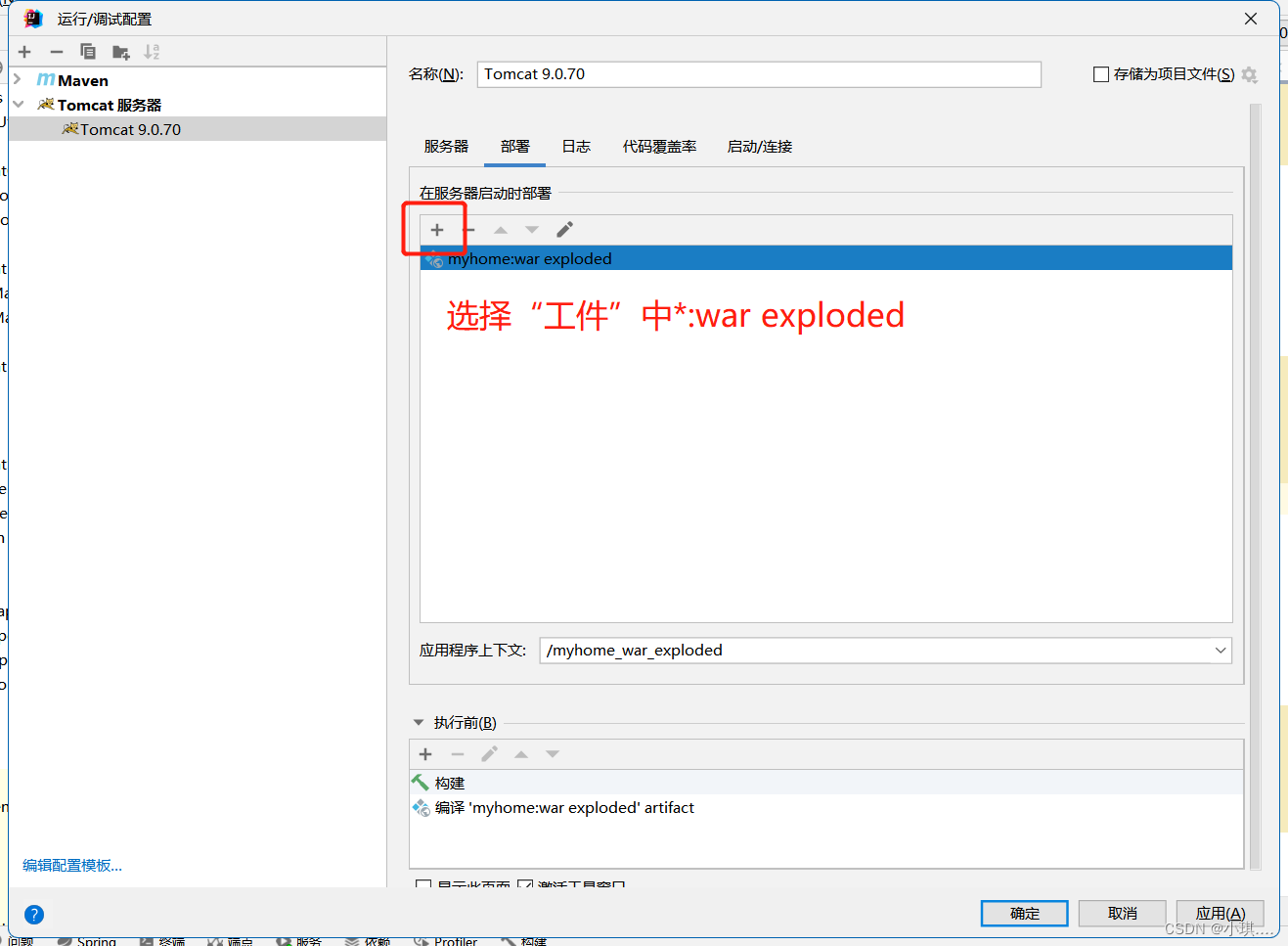Toggle 存储为项目文件 checkbox

click(x=1101, y=74)
